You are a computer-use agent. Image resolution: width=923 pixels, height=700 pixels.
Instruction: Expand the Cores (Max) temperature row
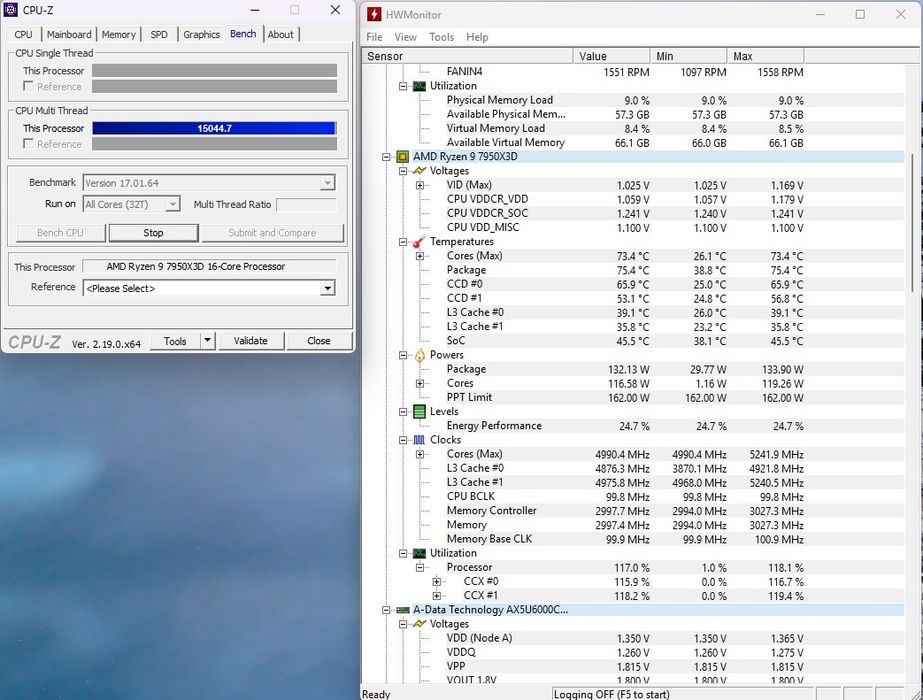(x=420, y=256)
